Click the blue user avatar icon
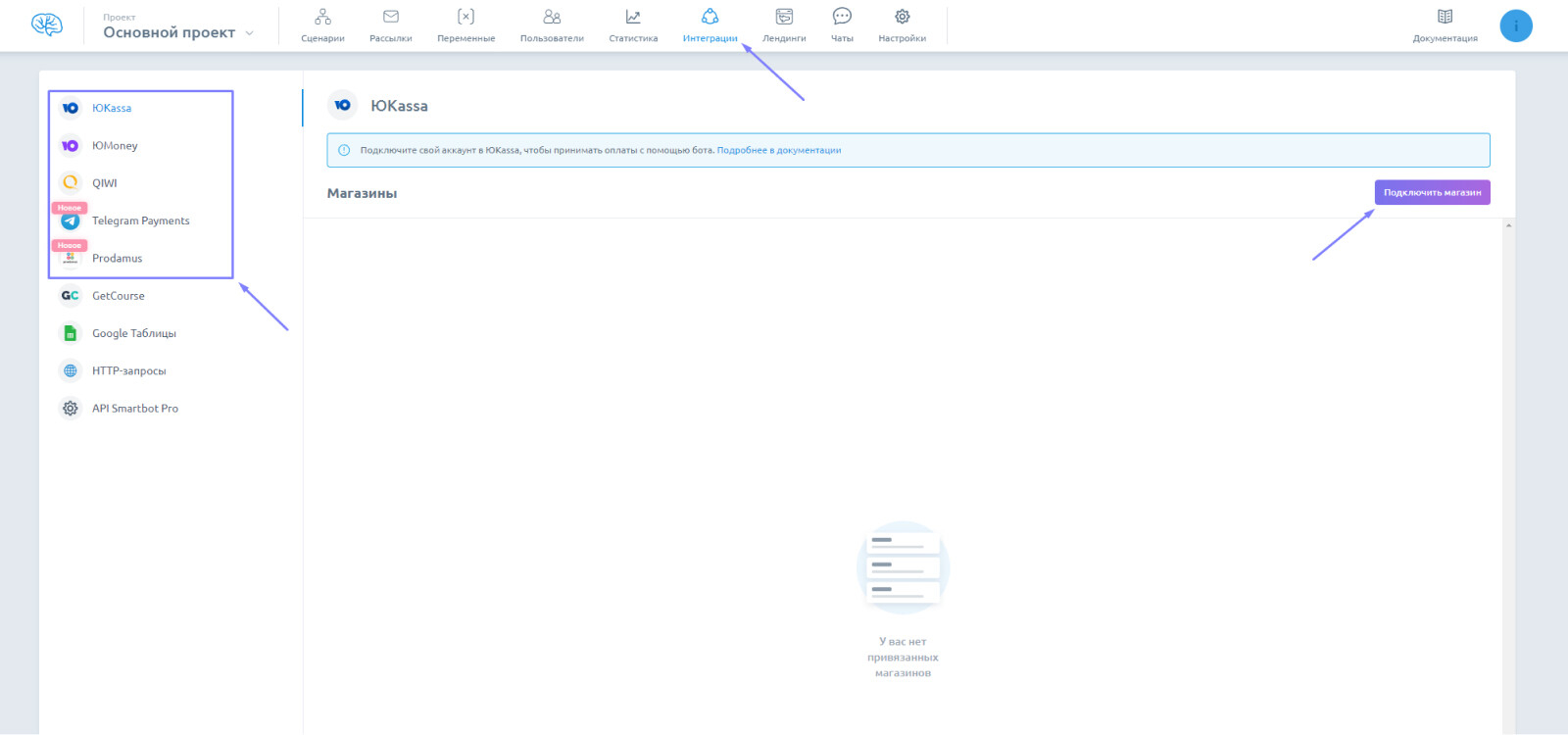The image size is (1568, 735). [x=1516, y=25]
